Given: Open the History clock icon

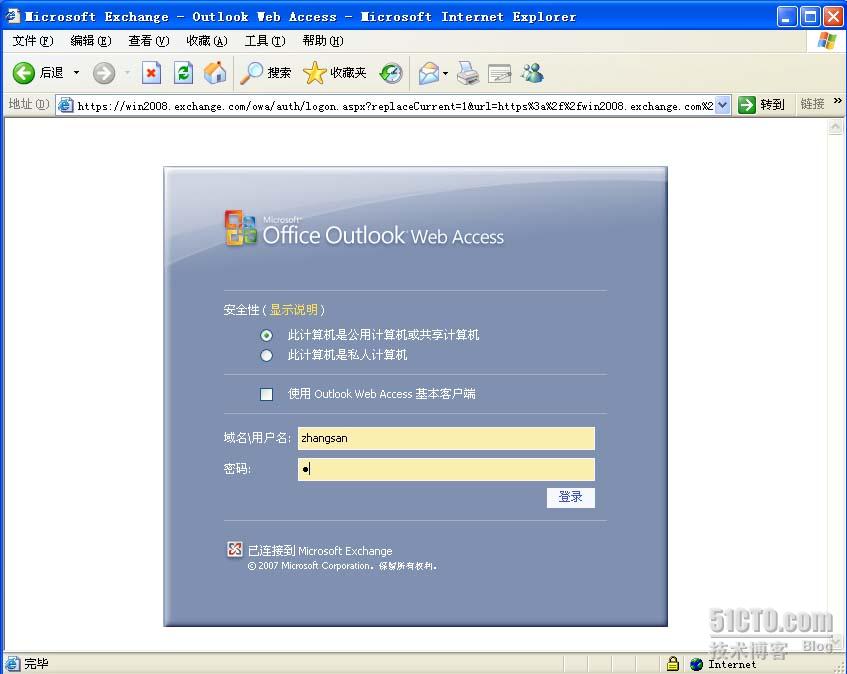Looking at the screenshot, I should point(391,73).
